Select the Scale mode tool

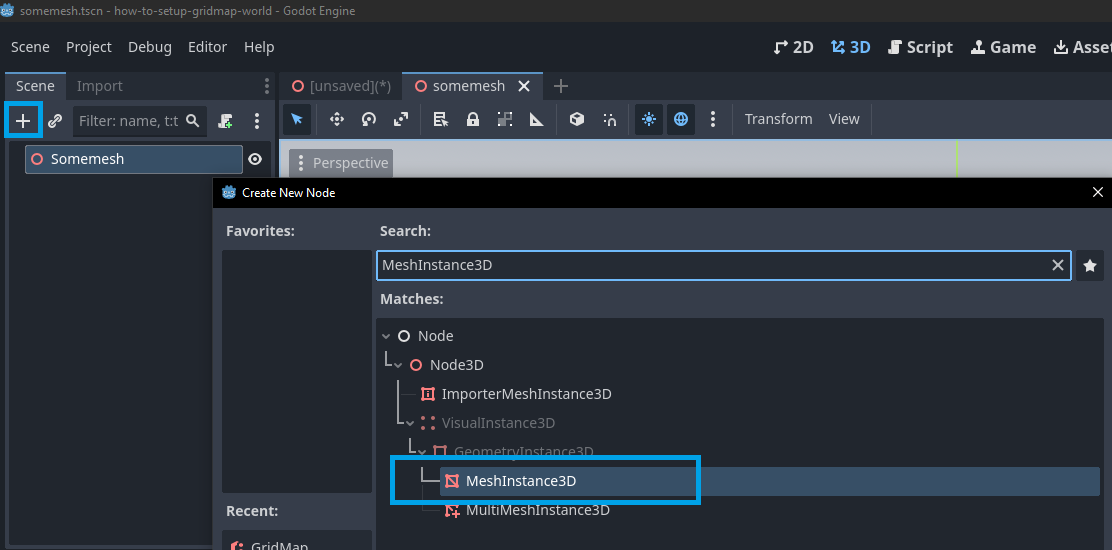point(401,119)
